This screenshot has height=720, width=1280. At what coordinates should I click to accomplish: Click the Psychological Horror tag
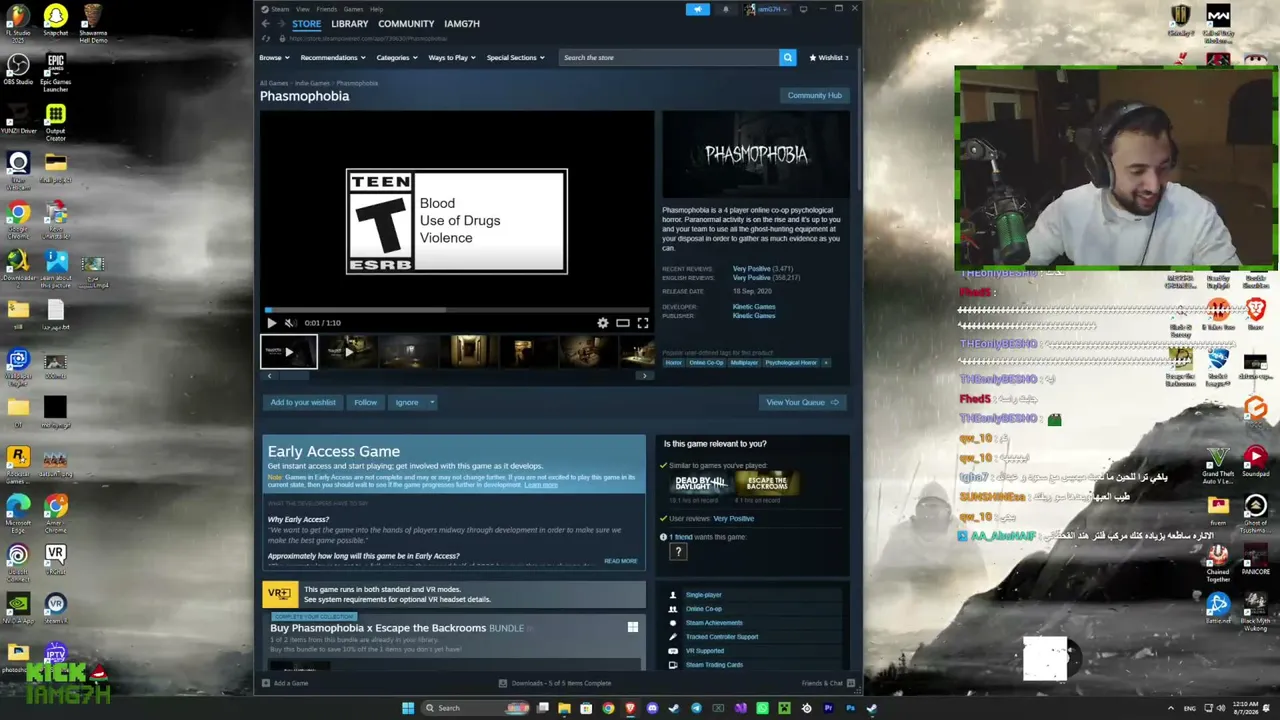point(790,362)
